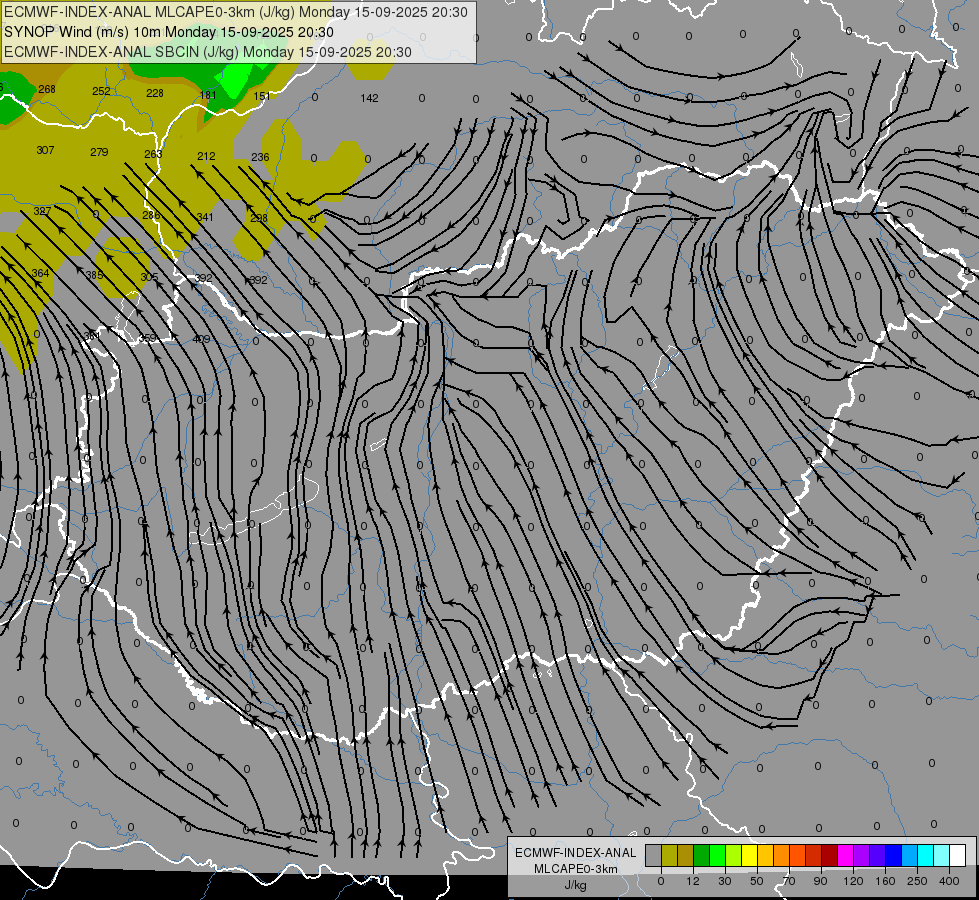Select the map value 142
The width and height of the screenshot is (979, 900).
pyautogui.click(x=370, y=98)
